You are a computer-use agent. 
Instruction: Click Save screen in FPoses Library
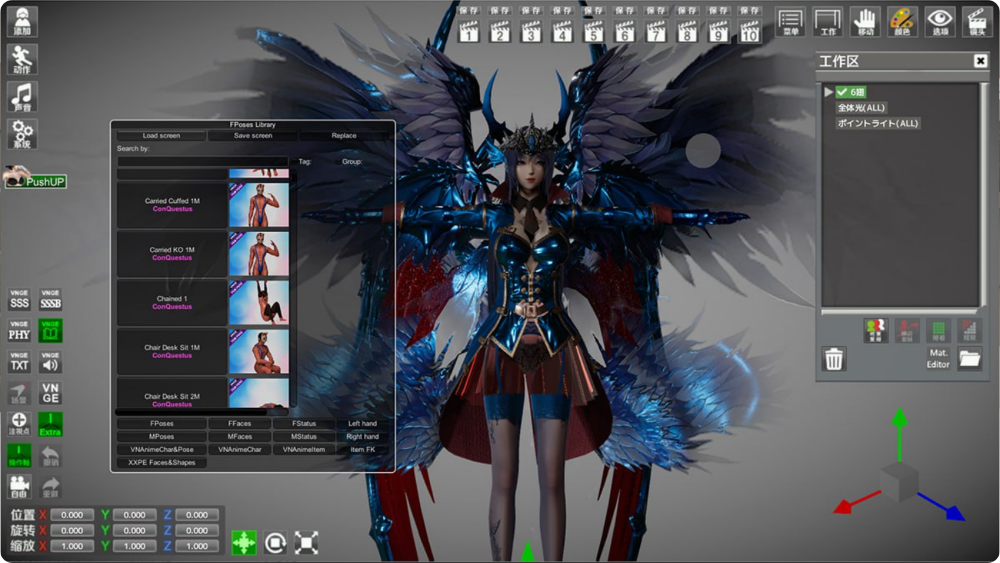[x=253, y=136]
